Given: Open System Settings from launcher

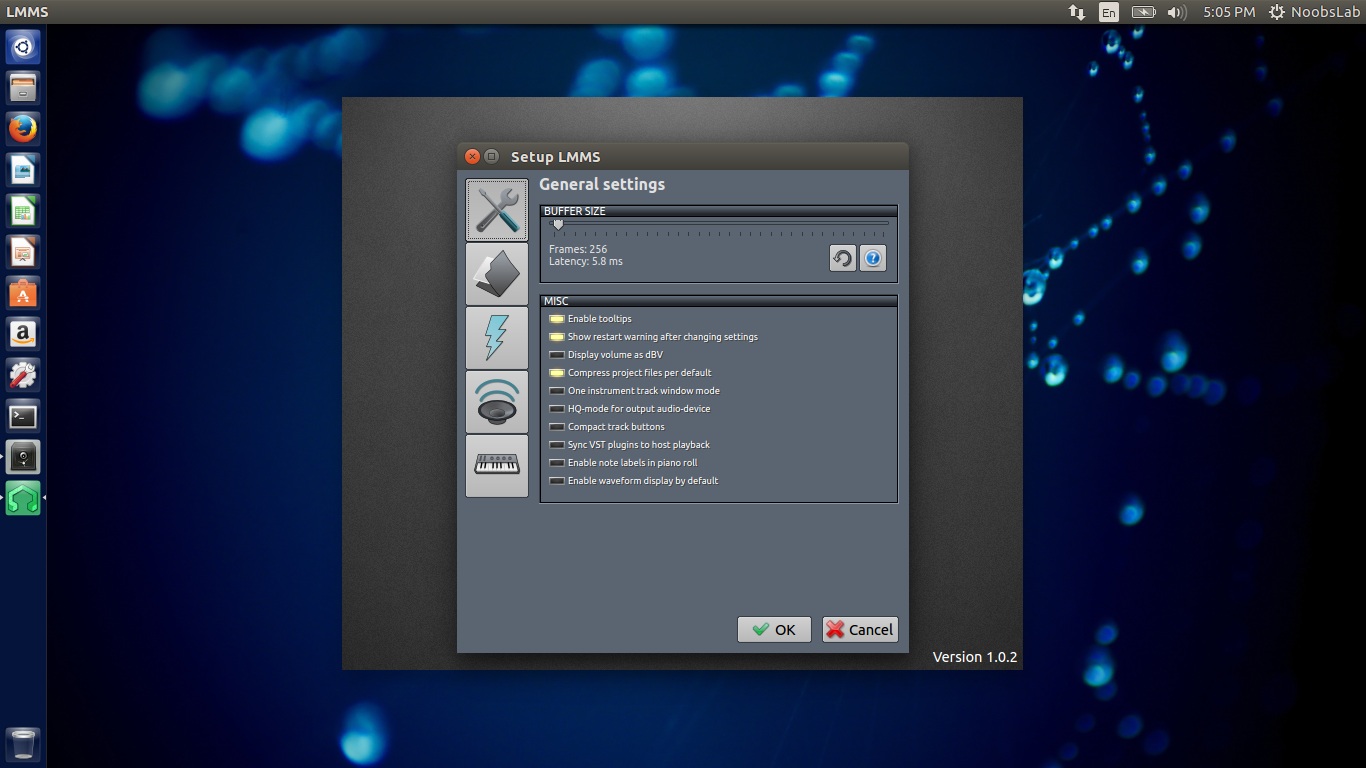Looking at the screenshot, I should (23, 375).
